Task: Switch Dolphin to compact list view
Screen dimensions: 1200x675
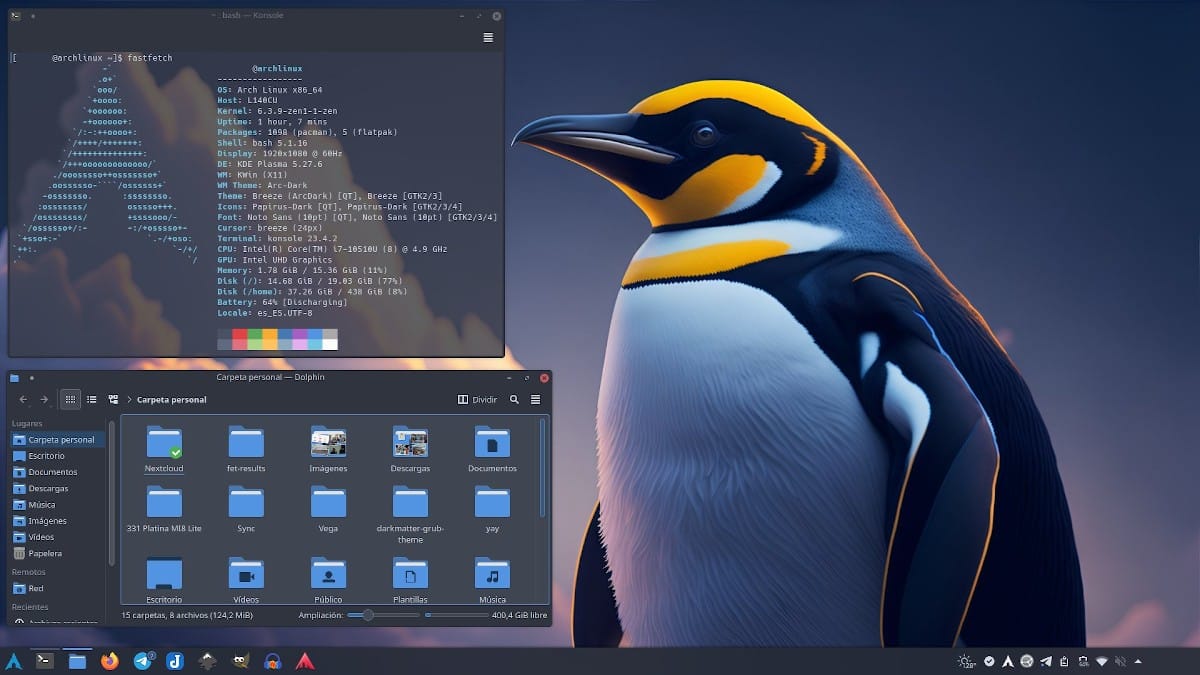Action: pyautogui.click(x=91, y=399)
